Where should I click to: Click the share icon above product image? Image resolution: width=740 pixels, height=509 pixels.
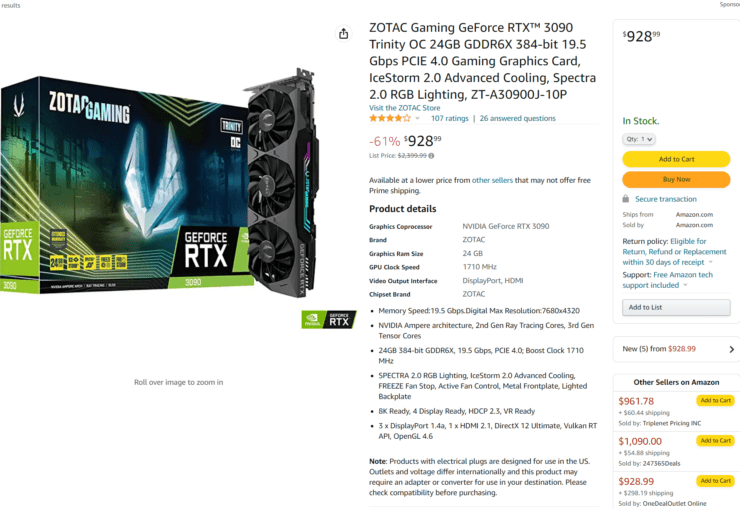pos(344,33)
